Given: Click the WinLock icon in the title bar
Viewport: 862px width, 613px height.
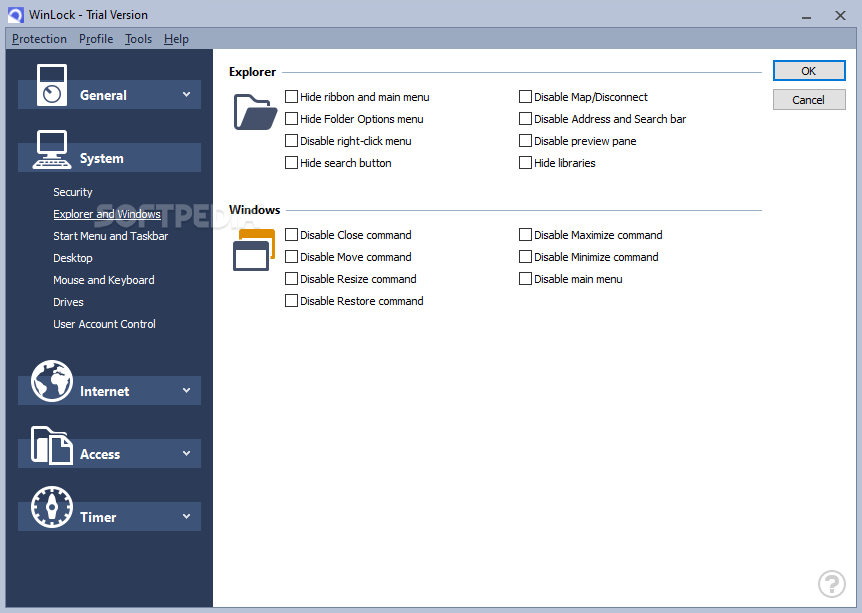Looking at the screenshot, I should pyautogui.click(x=13, y=14).
